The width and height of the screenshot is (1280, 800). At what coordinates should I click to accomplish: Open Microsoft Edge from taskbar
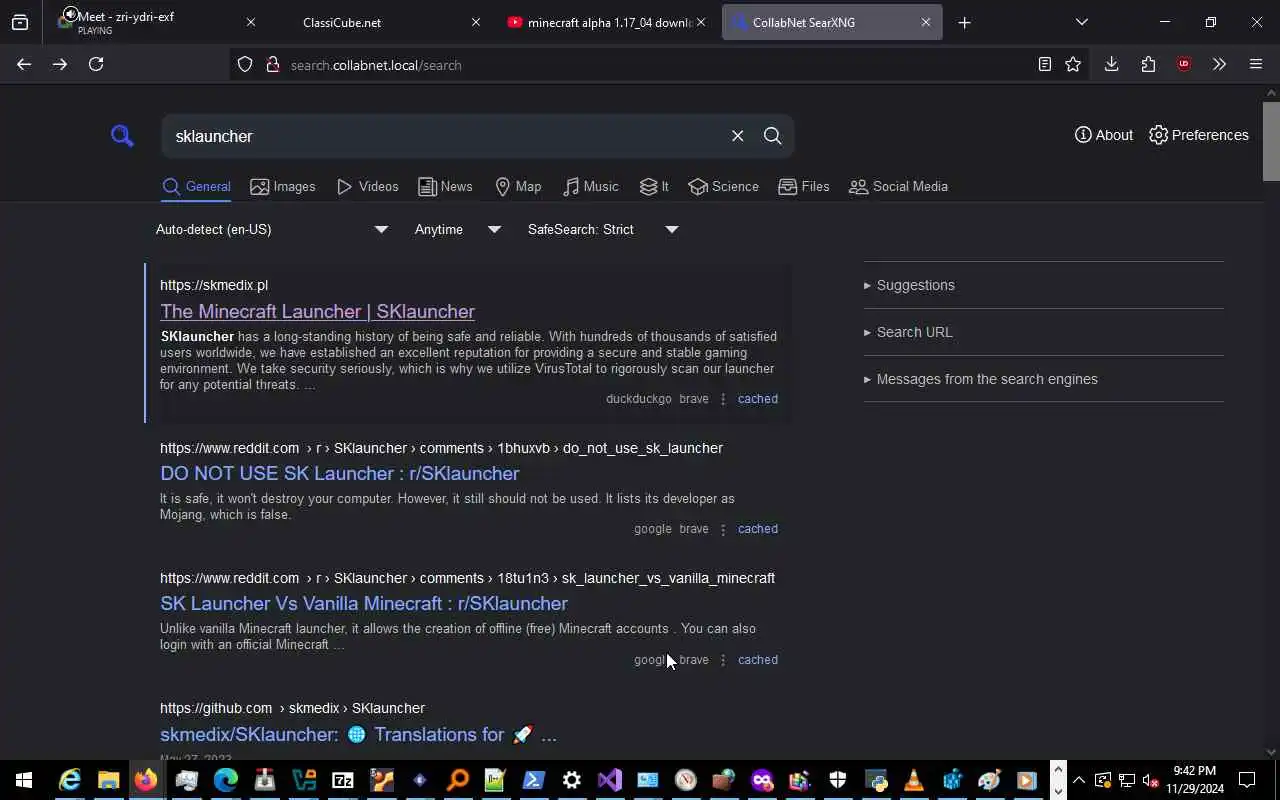pyautogui.click(x=225, y=780)
